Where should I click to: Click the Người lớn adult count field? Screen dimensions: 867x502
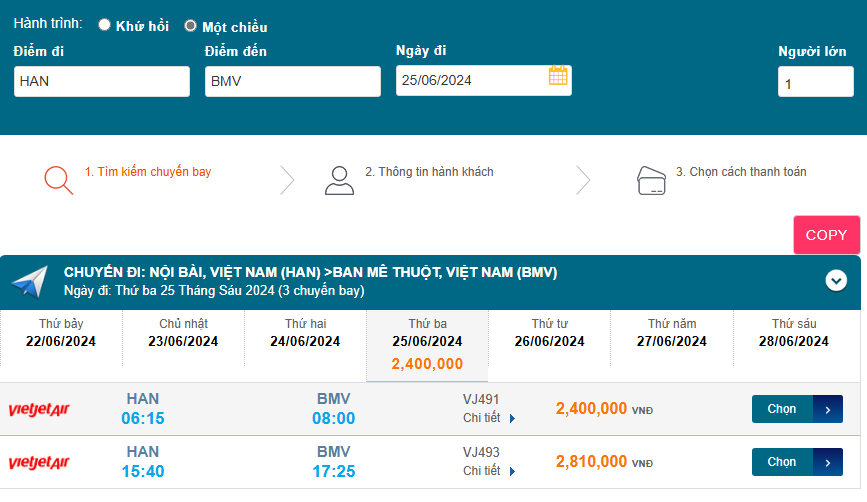[815, 83]
